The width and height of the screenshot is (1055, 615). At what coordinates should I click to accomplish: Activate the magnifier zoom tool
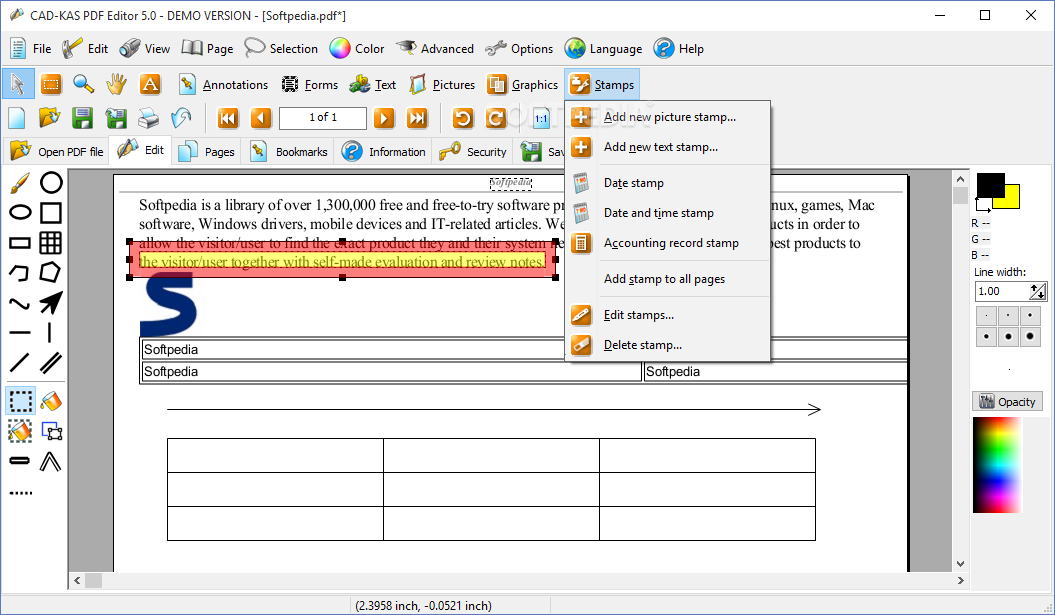click(x=83, y=84)
